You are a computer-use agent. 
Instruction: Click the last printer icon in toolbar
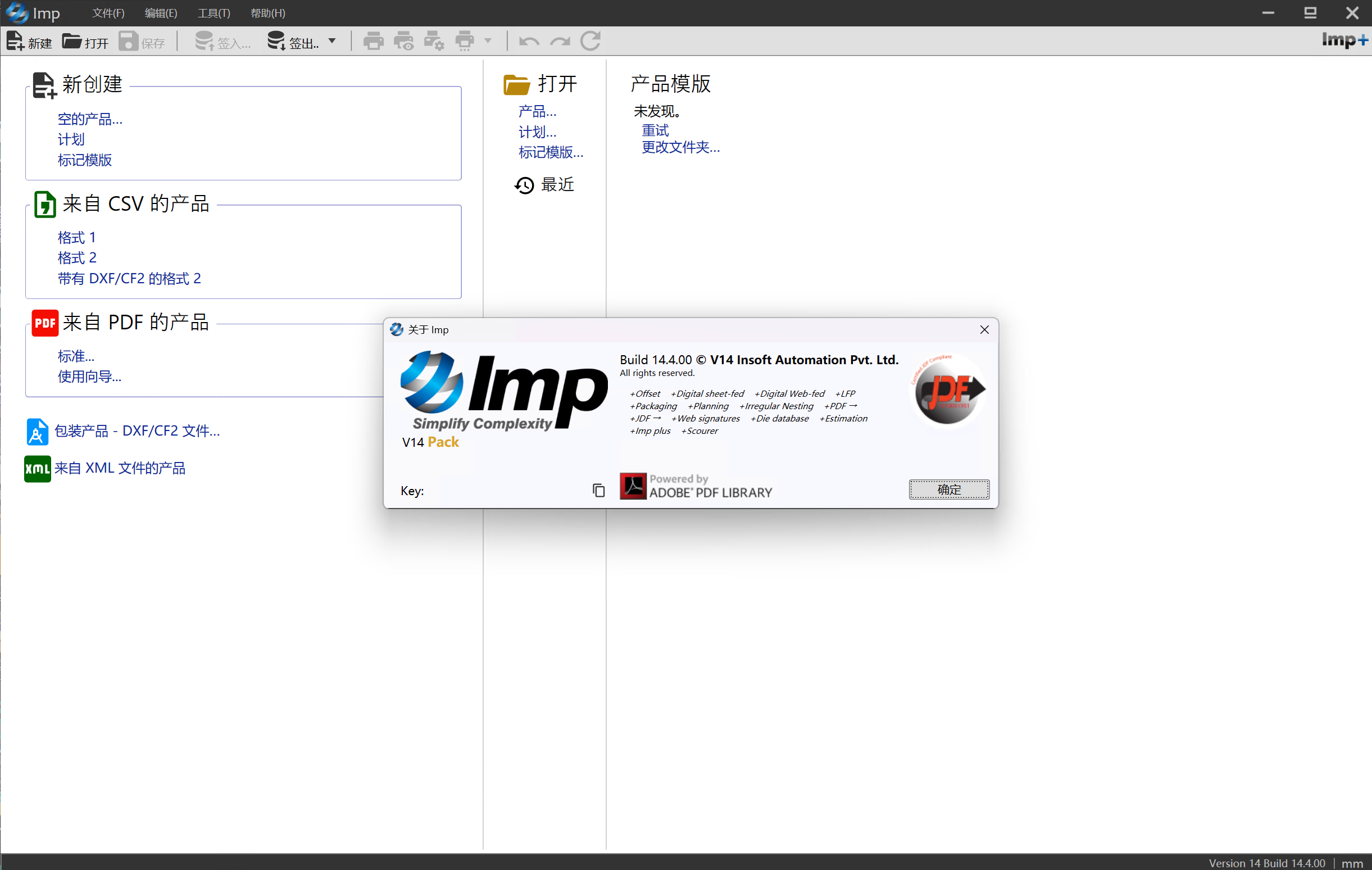(x=465, y=41)
